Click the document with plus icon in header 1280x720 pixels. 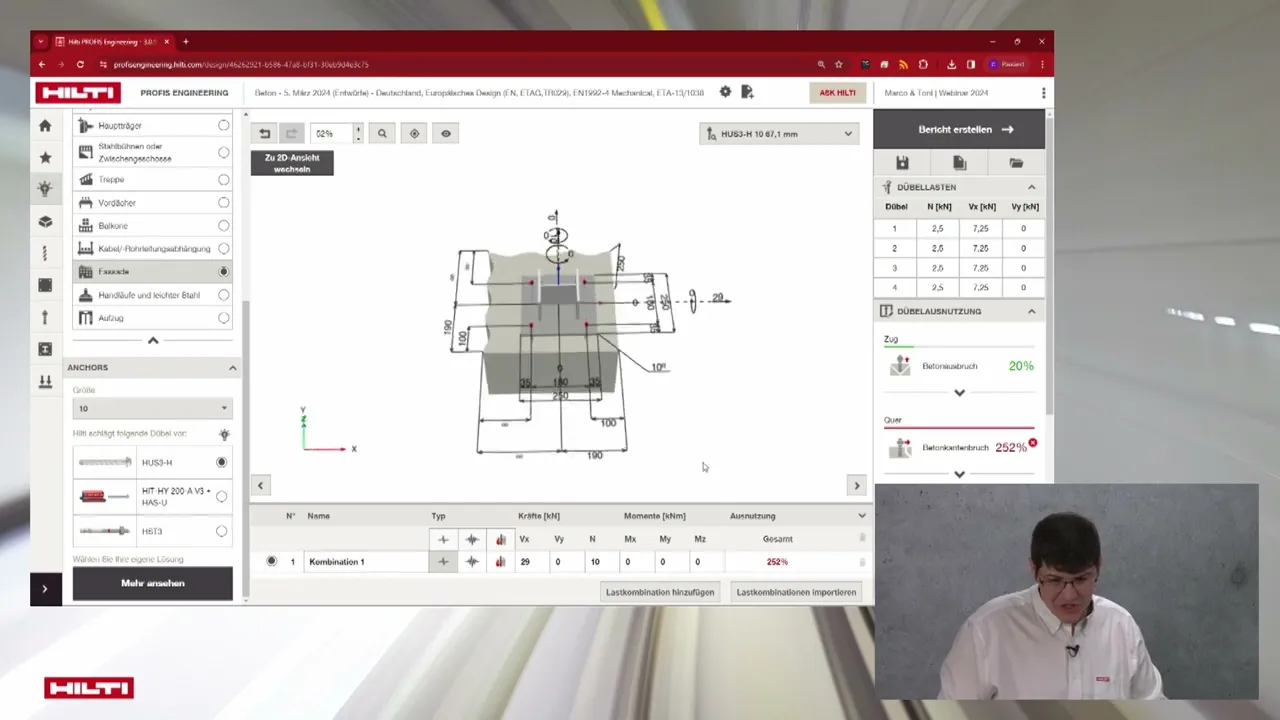click(747, 92)
